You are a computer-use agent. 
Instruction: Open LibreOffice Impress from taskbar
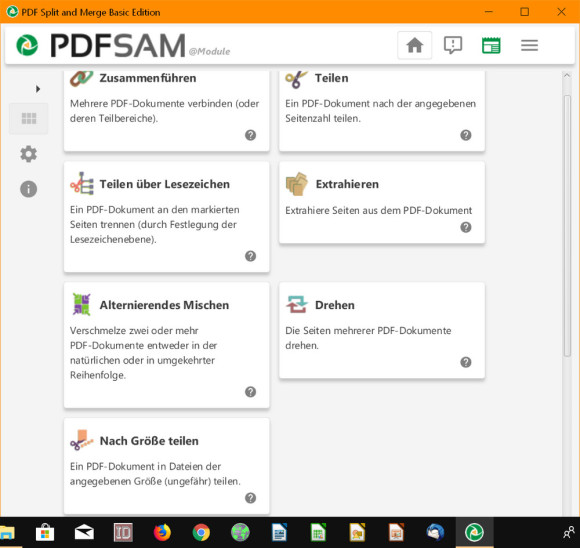[396, 533]
